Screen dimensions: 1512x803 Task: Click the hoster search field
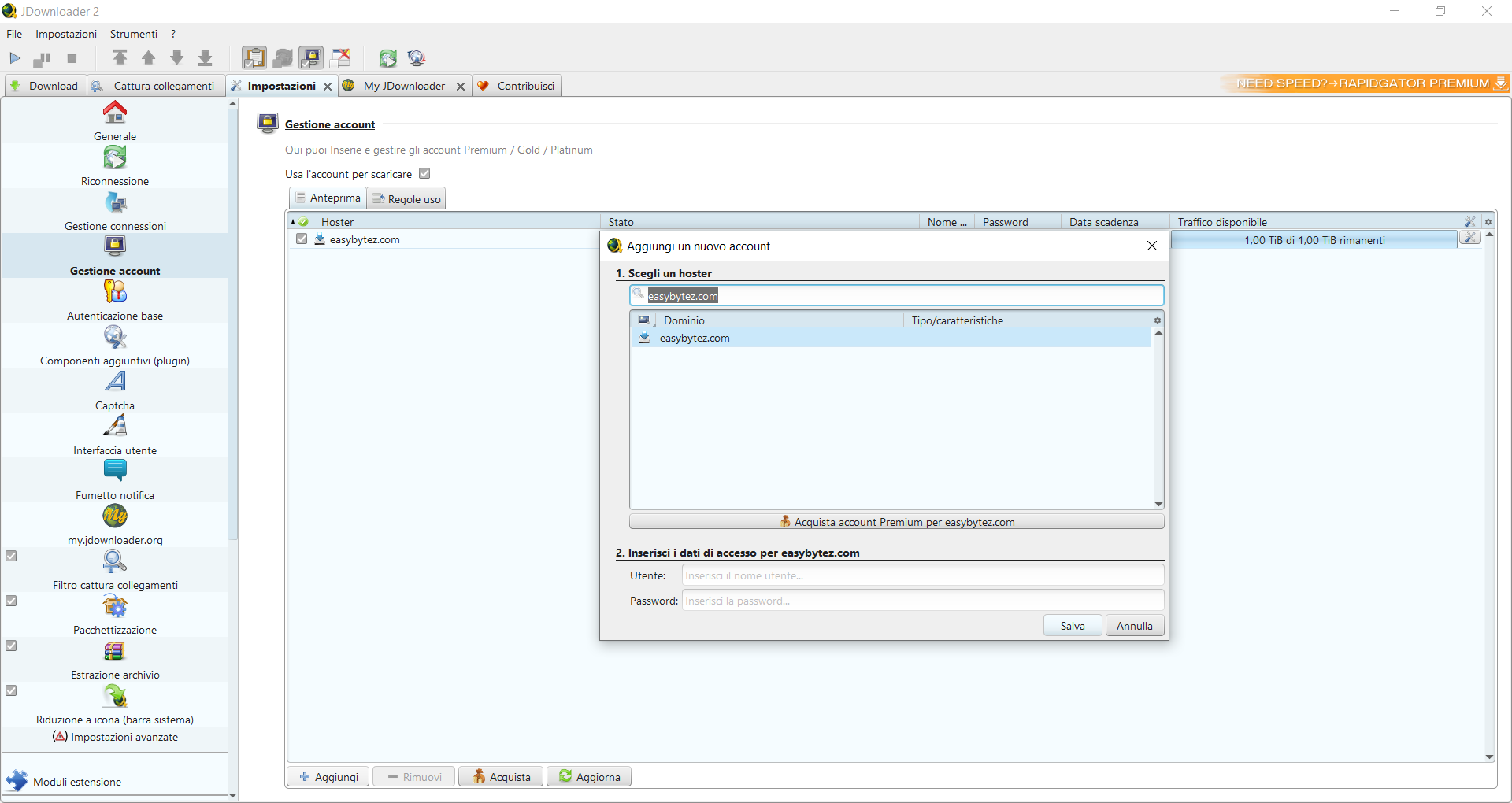[x=897, y=296]
